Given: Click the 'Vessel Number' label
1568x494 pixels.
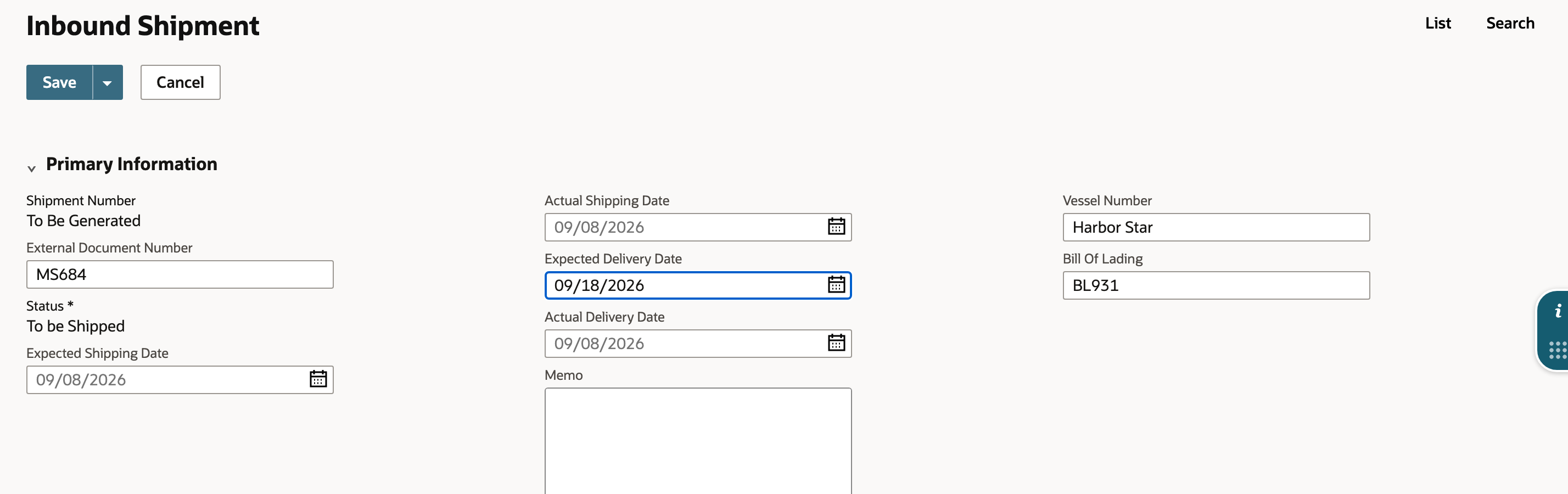Looking at the screenshot, I should tap(1107, 200).
